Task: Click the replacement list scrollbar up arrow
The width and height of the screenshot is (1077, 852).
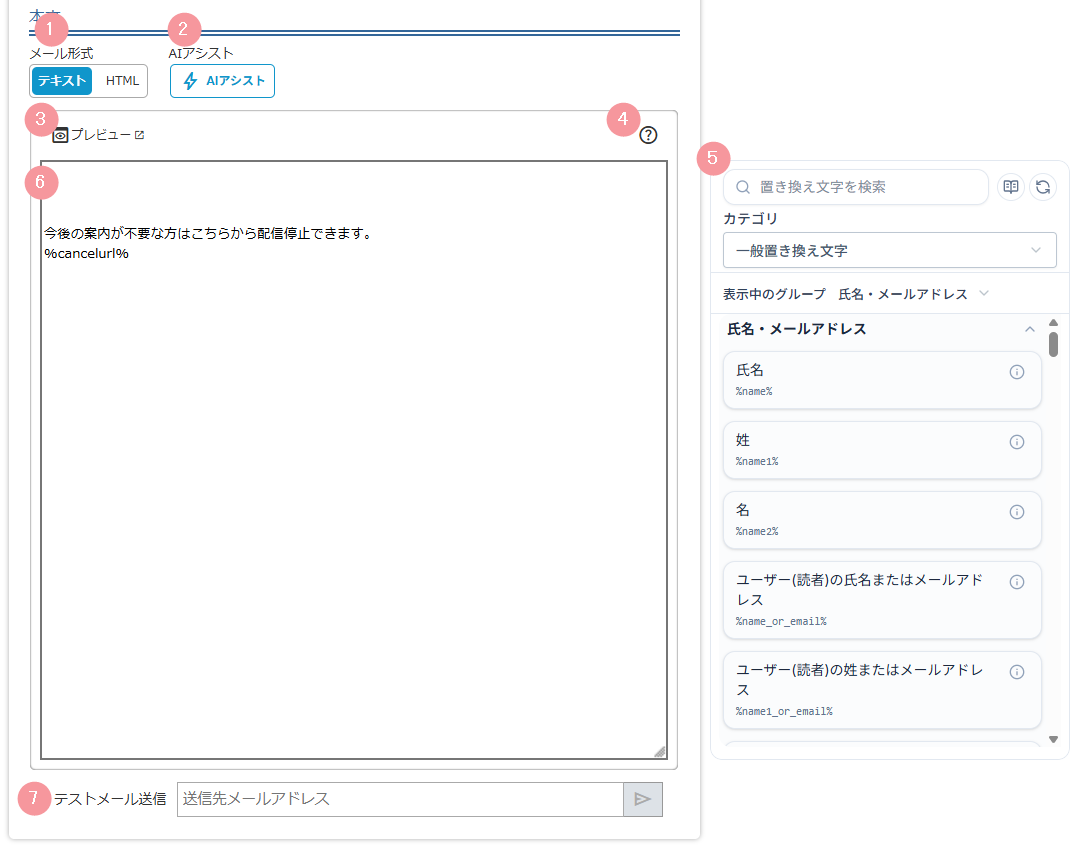Action: click(1053, 323)
